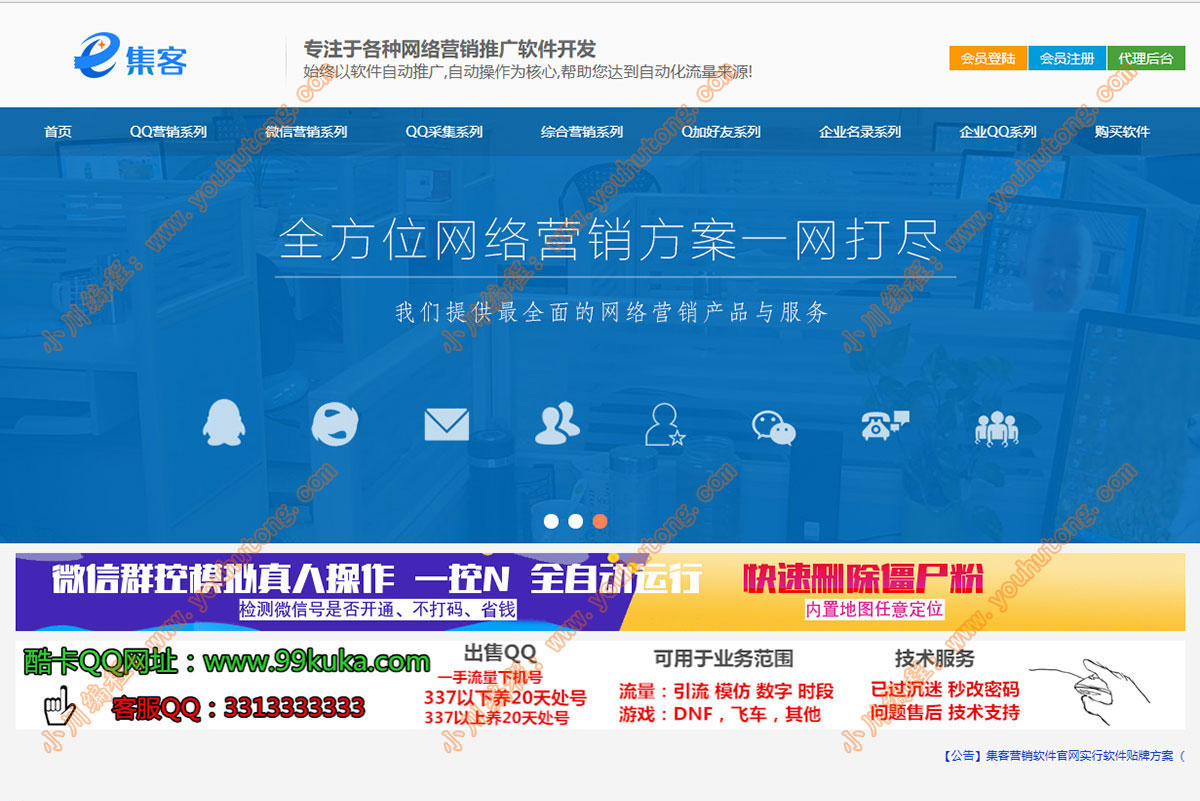Image resolution: width=1200 pixels, height=801 pixels.
Task: Open the 企业名录系列 menu
Action: coord(860,132)
